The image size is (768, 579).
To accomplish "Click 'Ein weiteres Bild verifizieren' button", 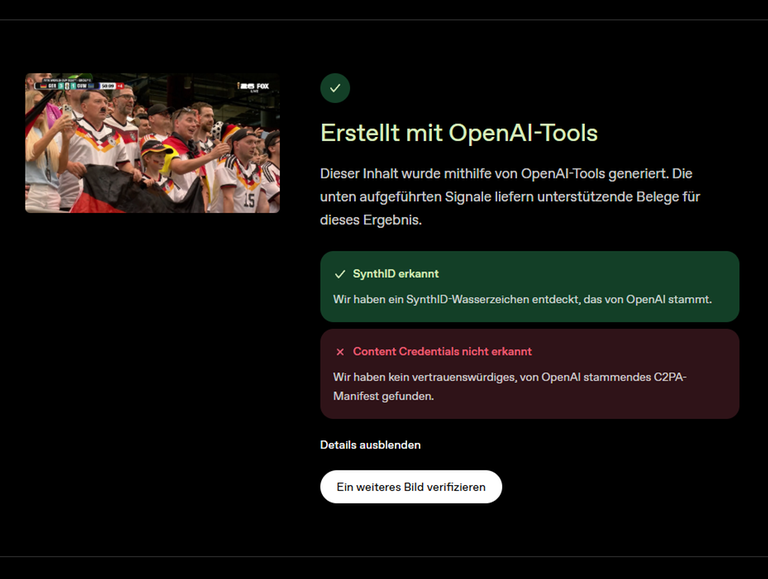I will point(411,487).
